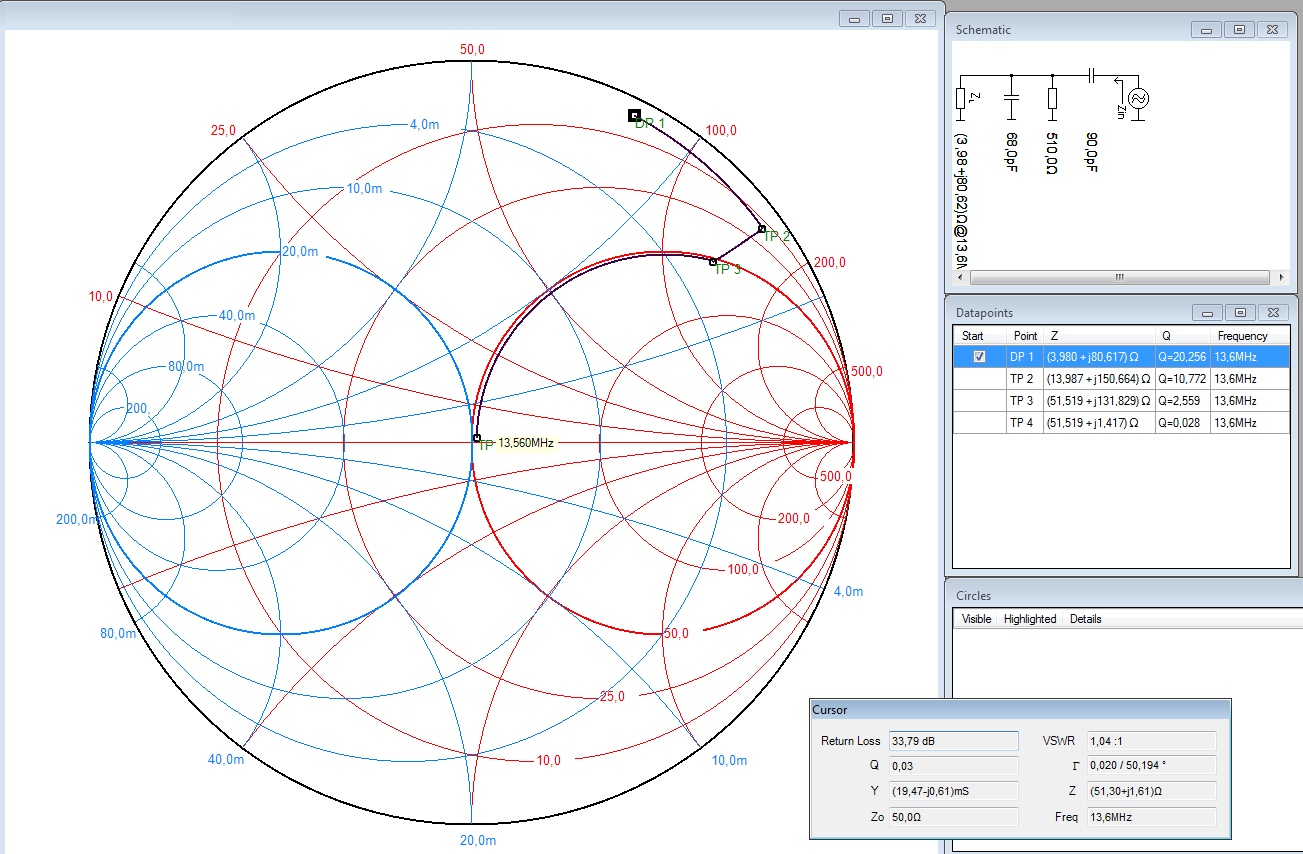Click impedance cell (13,987 + j150,664) Ω
This screenshot has height=854, width=1303.
coord(1099,379)
